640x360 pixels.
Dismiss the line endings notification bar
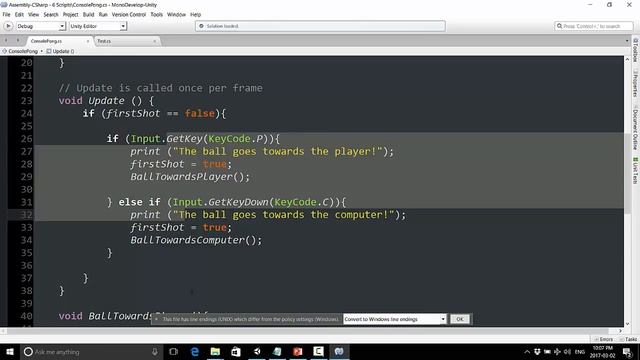[156, 319]
